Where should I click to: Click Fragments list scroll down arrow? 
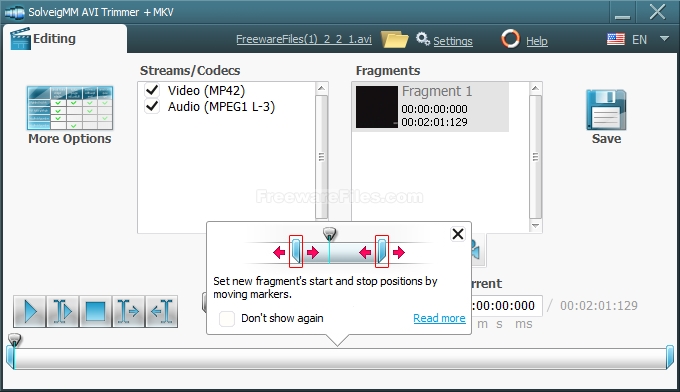click(536, 226)
